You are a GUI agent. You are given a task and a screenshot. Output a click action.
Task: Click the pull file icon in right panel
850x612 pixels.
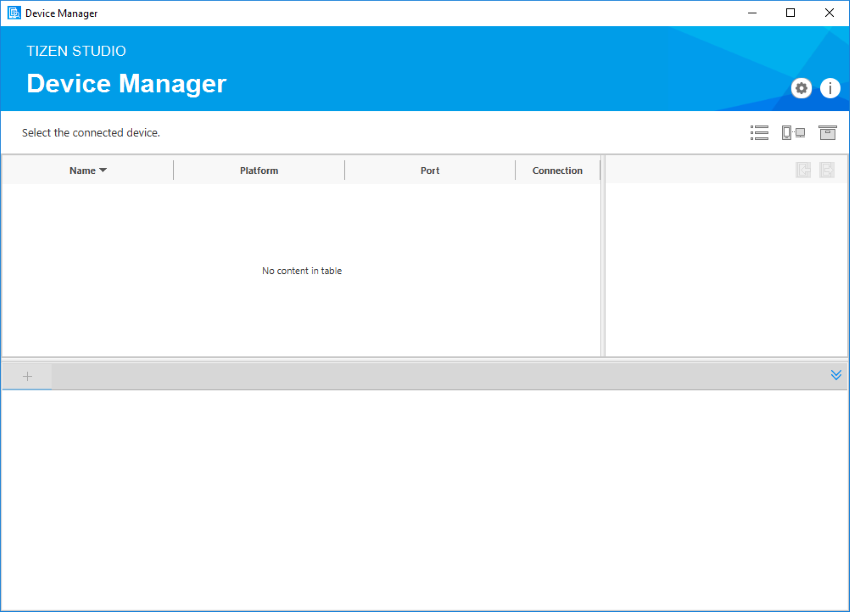point(827,170)
